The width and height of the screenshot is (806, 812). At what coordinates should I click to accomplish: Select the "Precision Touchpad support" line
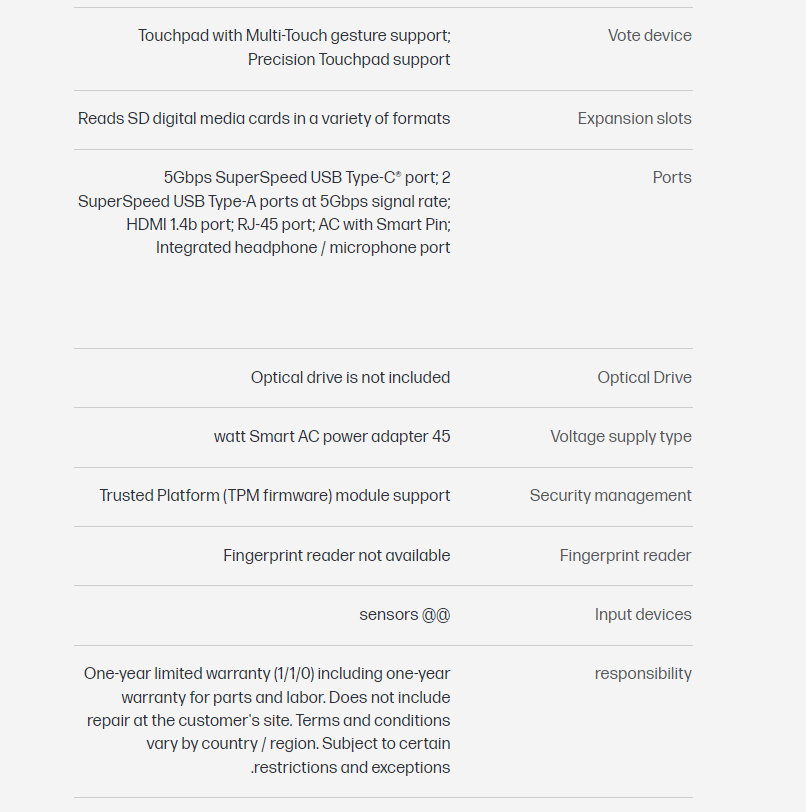pos(349,60)
